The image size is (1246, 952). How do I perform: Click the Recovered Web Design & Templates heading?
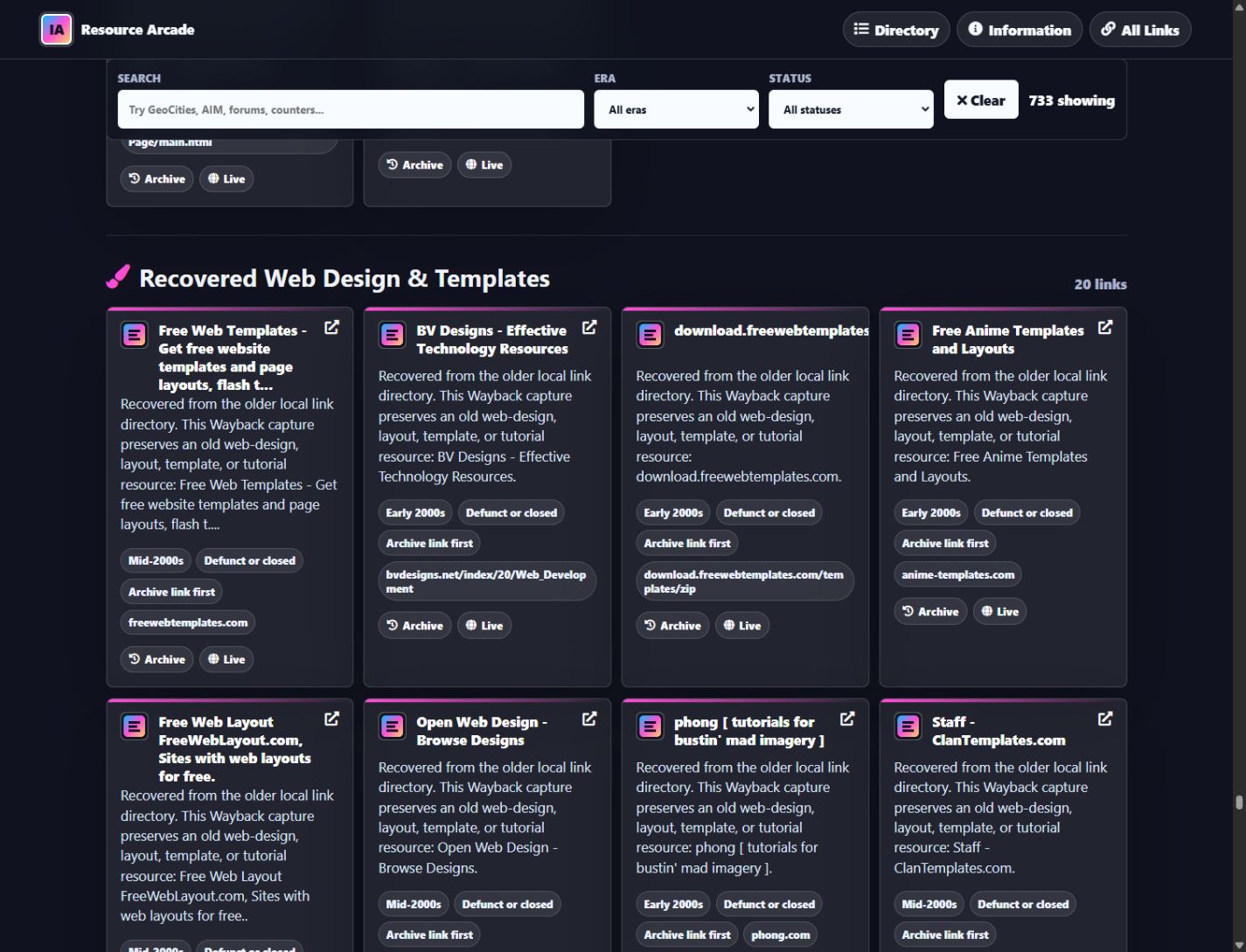pos(345,278)
